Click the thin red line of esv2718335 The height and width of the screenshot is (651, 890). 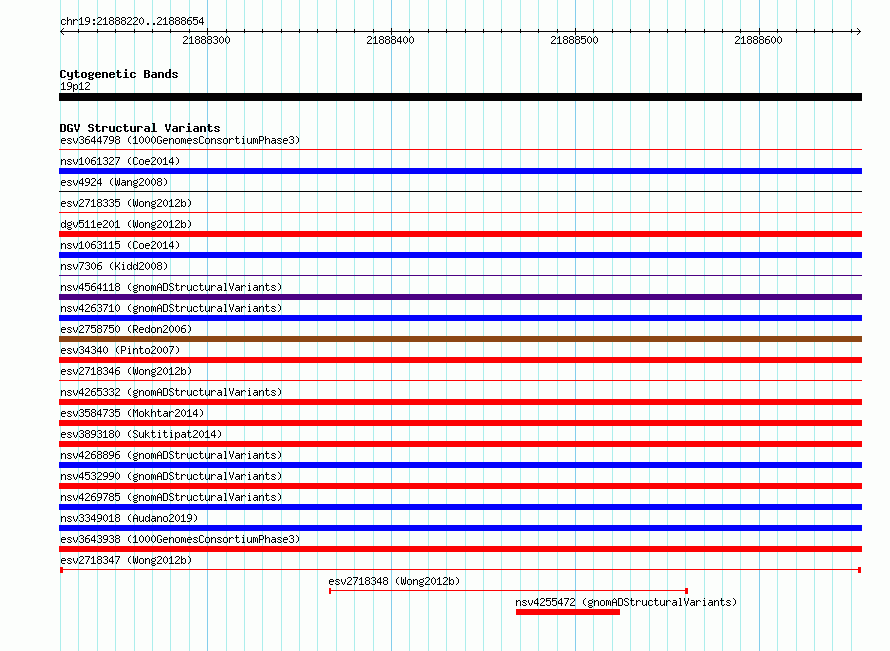460,213
